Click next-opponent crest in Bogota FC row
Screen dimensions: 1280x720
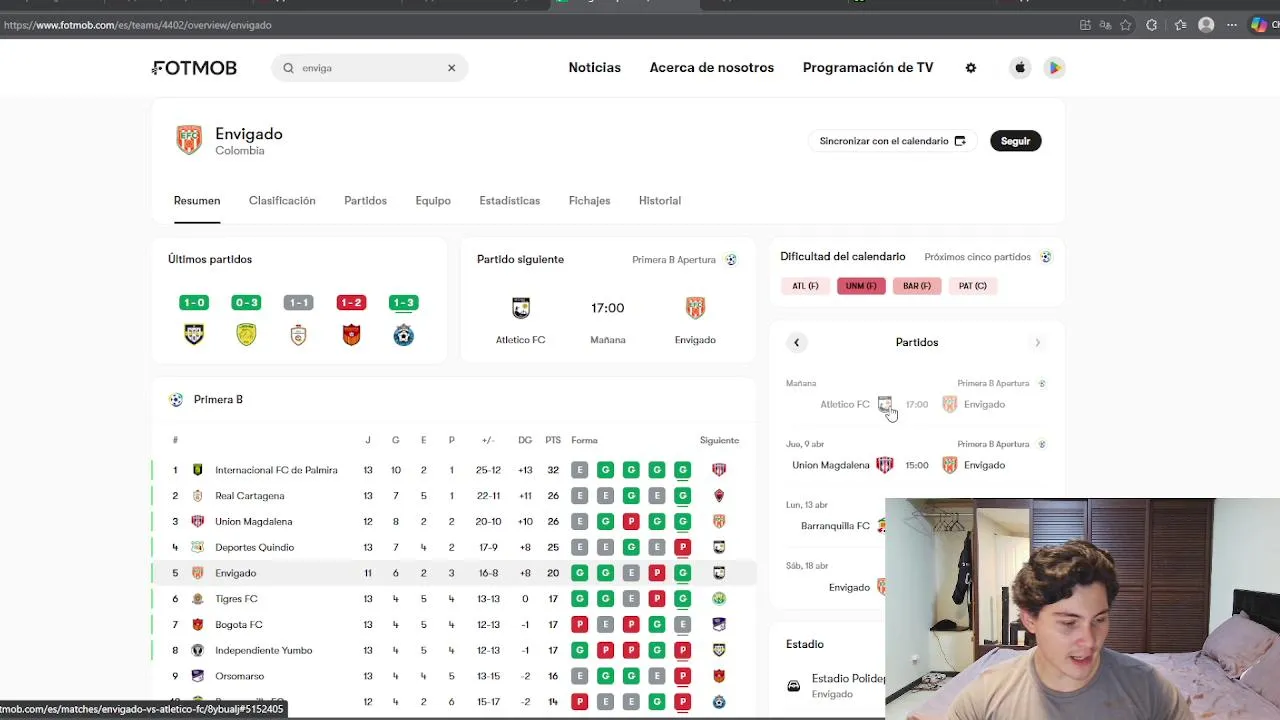(x=719, y=625)
